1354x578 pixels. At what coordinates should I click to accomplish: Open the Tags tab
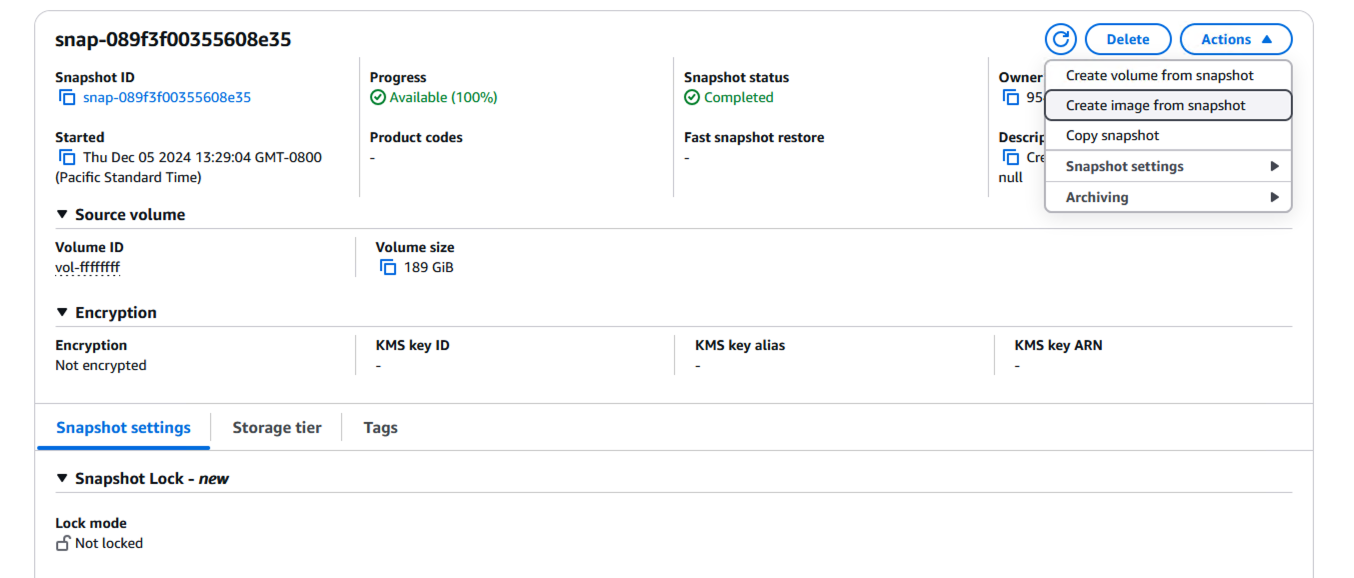tap(380, 427)
